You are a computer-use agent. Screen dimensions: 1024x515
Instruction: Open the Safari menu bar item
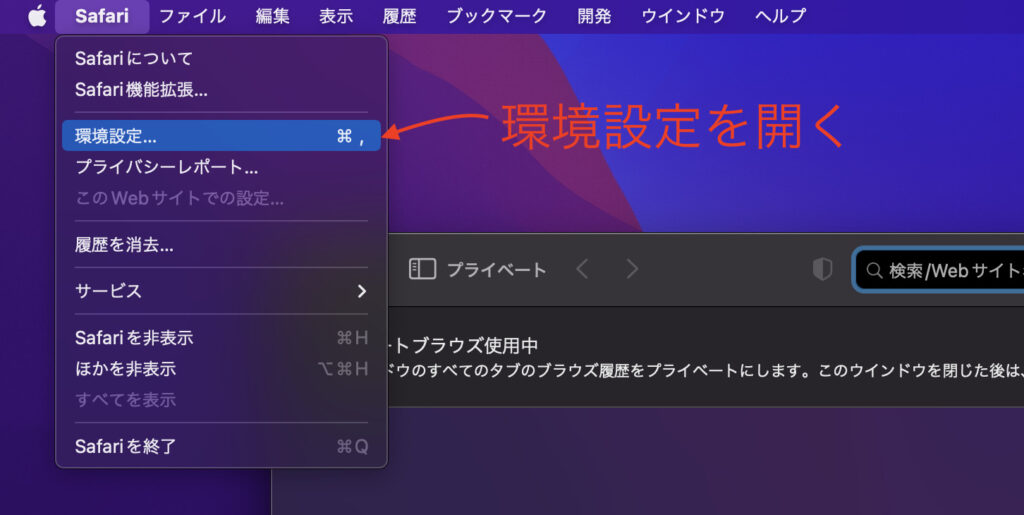click(x=102, y=16)
